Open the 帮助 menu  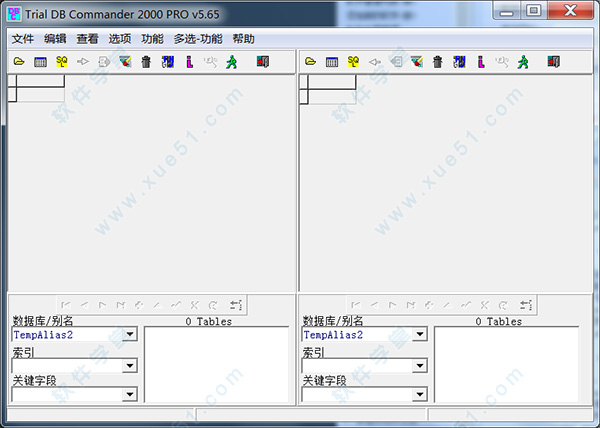[243, 39]
